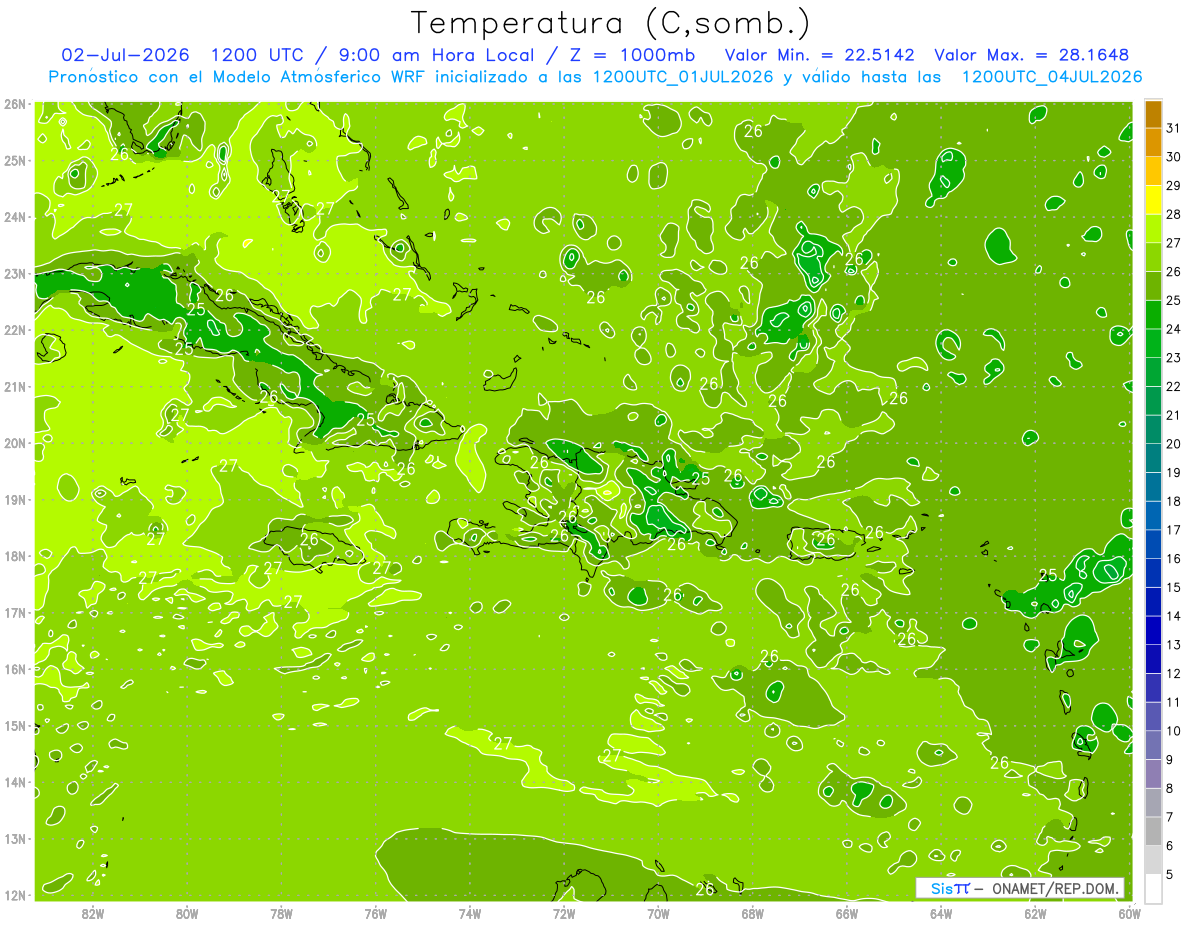This screenshot has width=1200, height=927.
Task: Click the legend value '22' on the color bar
Action: (x=1174, y=387)
